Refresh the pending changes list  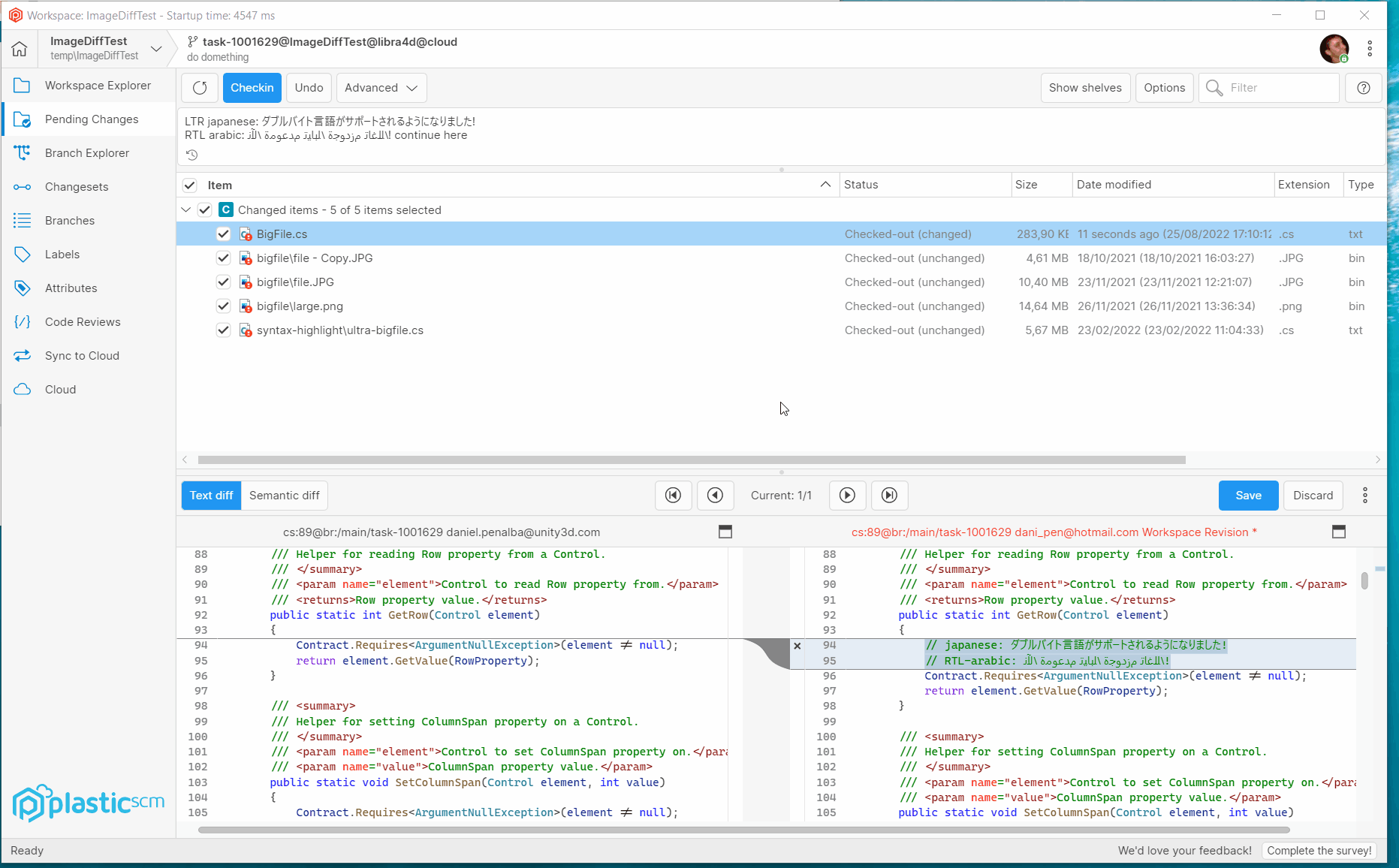point(199,87)
